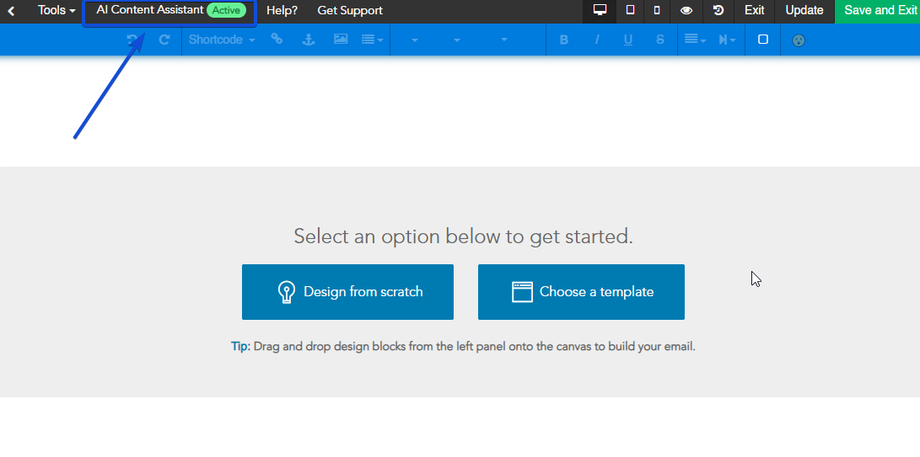
Task: Switch to mobile phone preview mode
Action: [x=657, y=11]
